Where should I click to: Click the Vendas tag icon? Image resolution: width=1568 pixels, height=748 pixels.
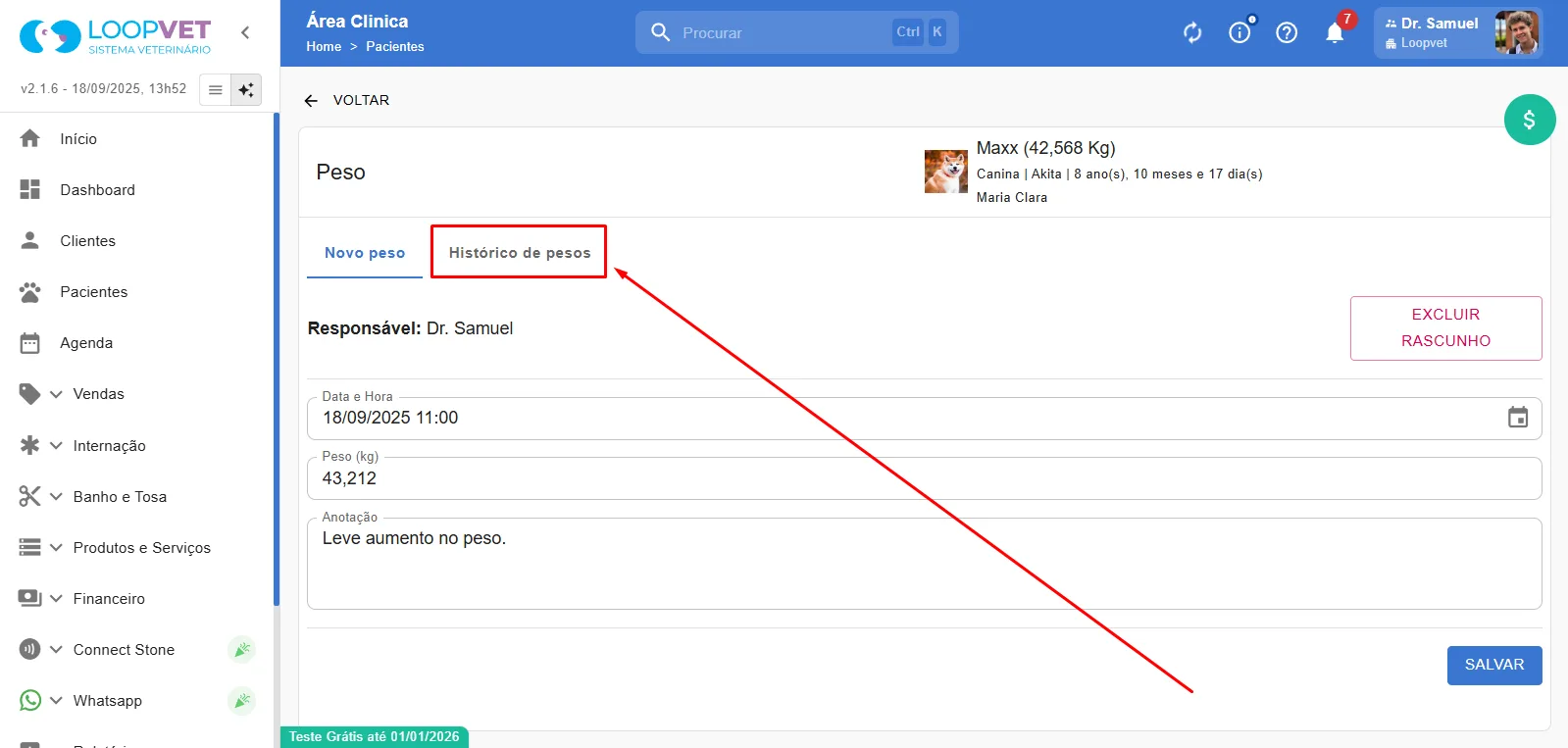pos(30,393)
